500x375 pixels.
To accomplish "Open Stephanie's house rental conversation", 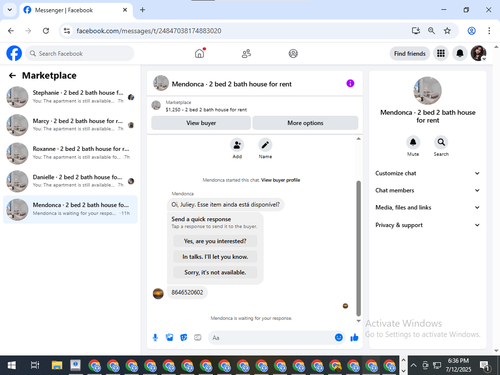I will pyautogui.click(x=70, y=97).
